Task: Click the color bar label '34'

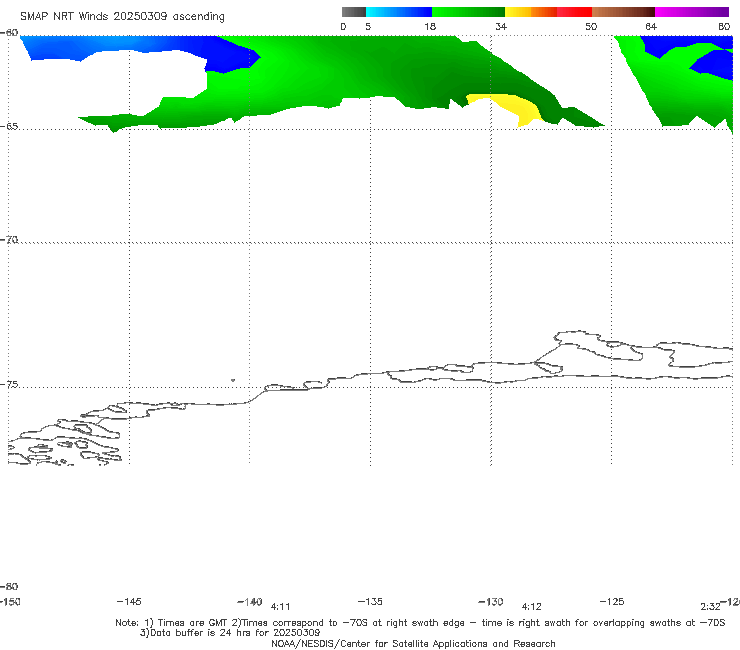Action: [x=501, y=27]
